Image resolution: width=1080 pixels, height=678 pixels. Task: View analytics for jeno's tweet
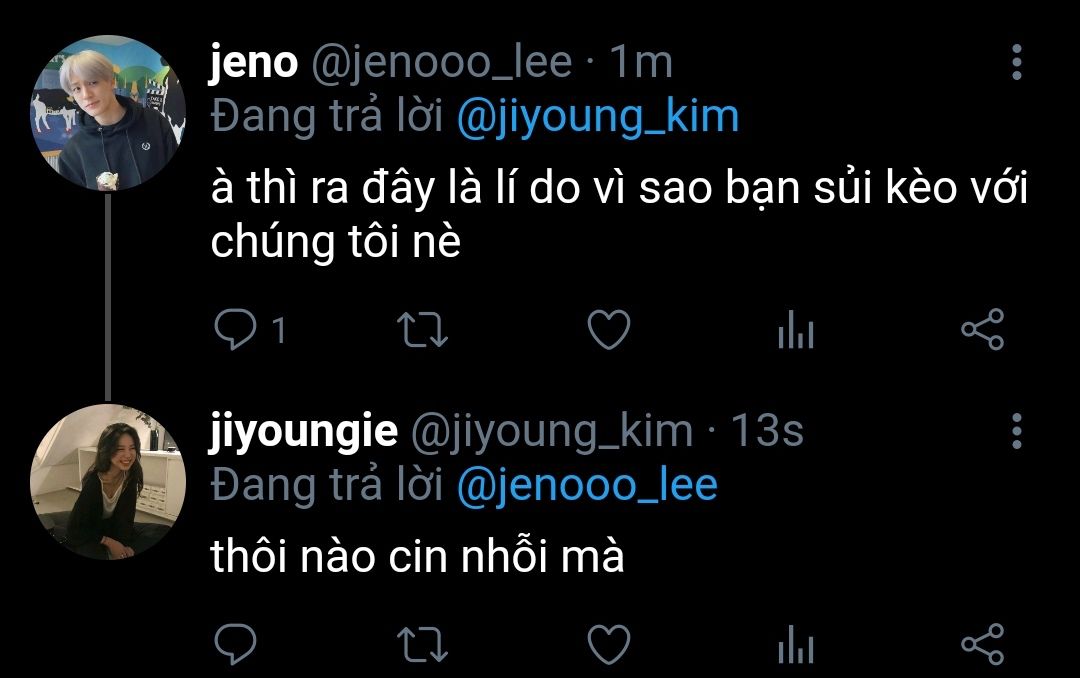(x=796, y=329)
